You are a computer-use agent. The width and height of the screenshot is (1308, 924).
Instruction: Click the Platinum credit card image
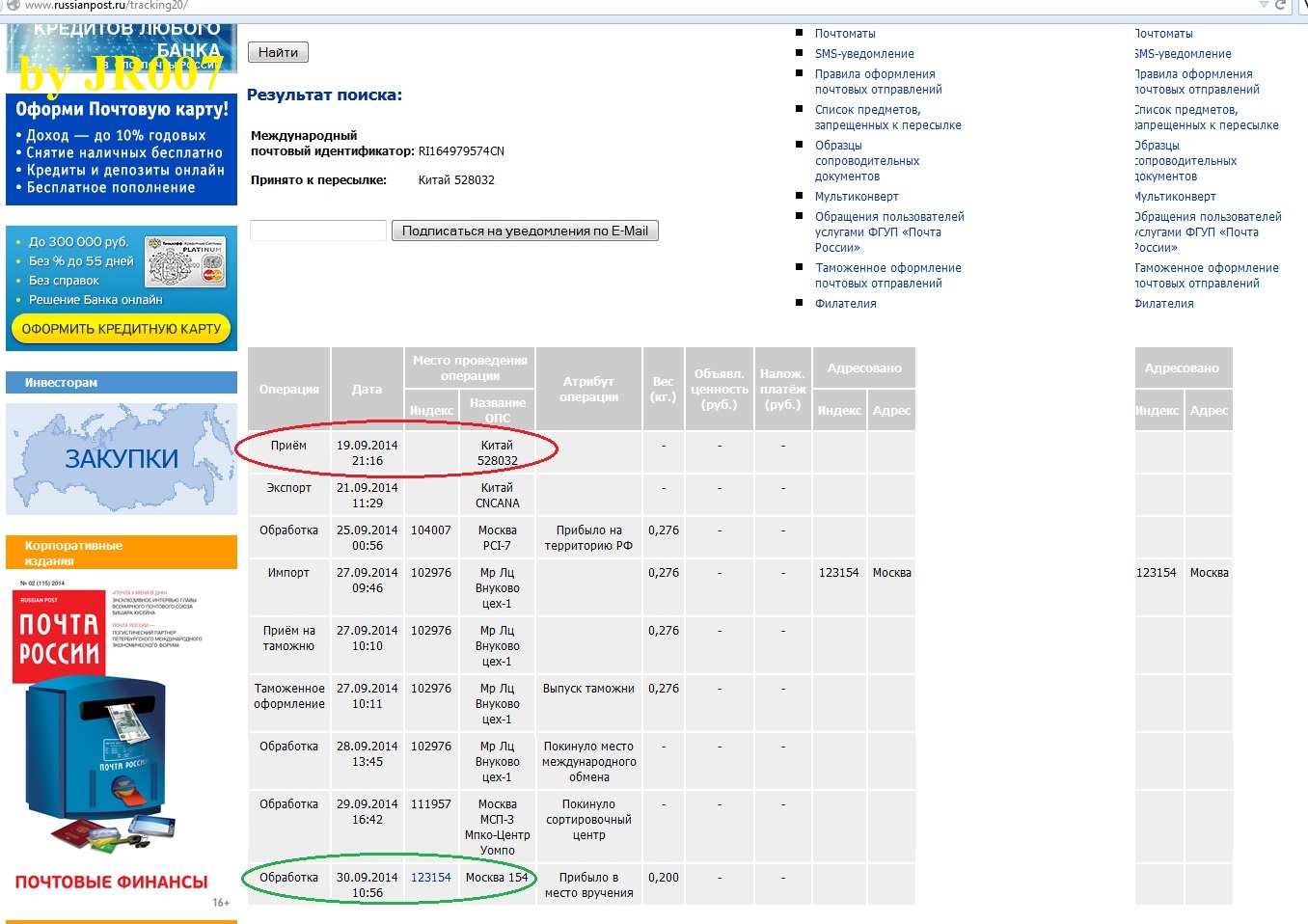click(185, 261)
